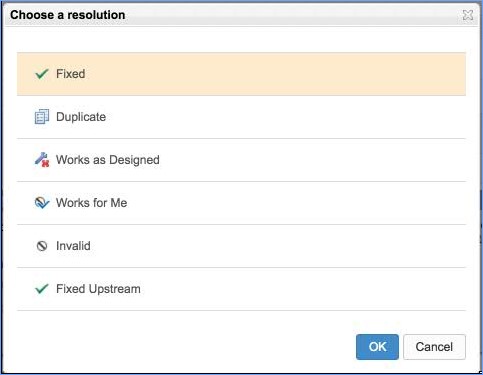This screenshot has height=375, width=483.
Task: Dismiss the dialog with Cancel
Action: pos(434,347)
